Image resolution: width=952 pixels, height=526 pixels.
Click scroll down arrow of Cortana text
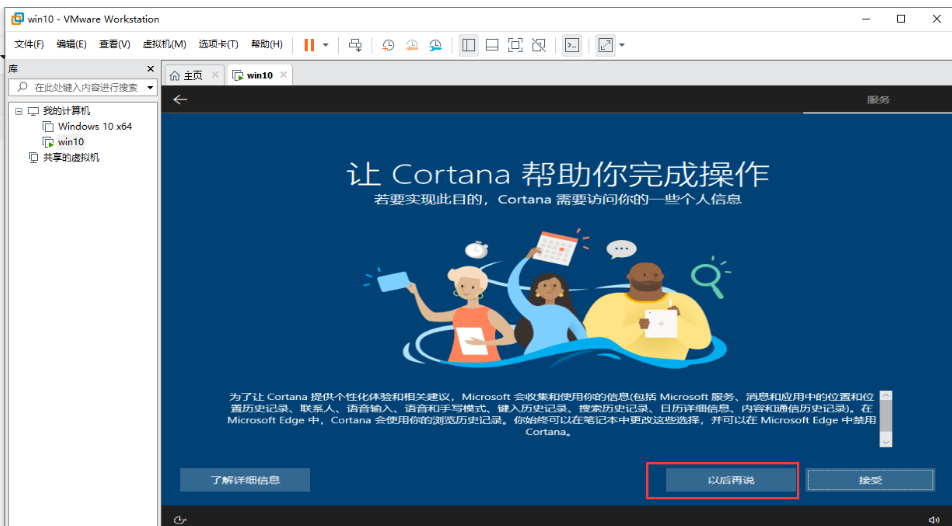pos(885,442)
